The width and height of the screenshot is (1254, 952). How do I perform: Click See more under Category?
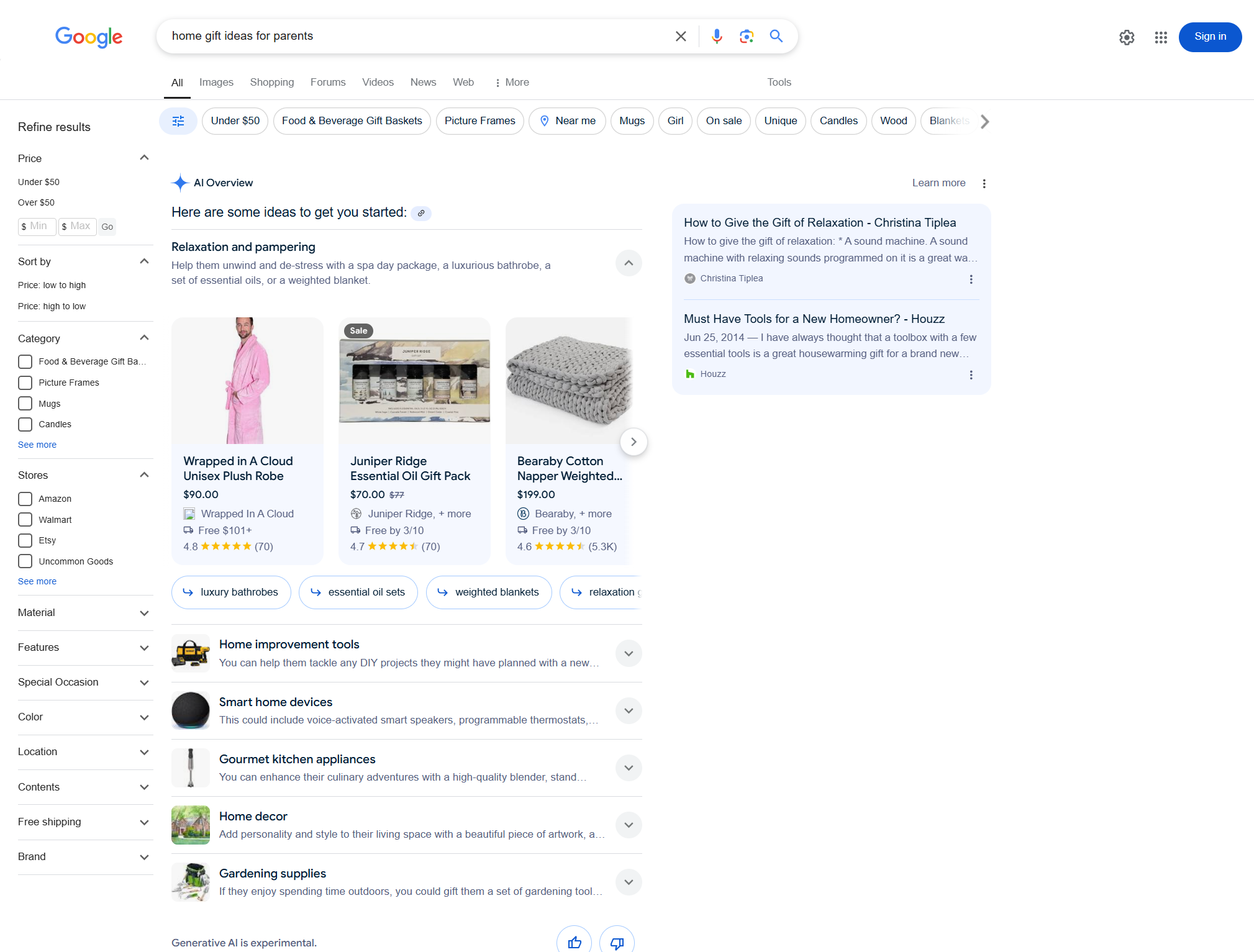[x=37, y=445]
